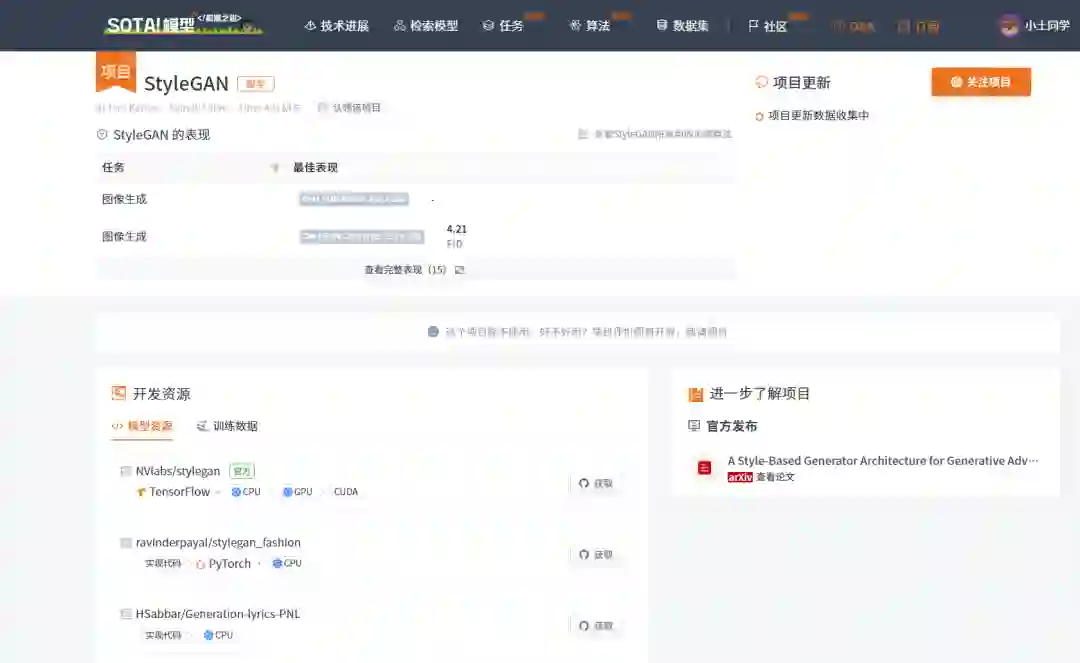The height and width of the screenshot is (663, 1080).
Task: Click the PyTorch flame logo icon
Action: click(200, 564)
